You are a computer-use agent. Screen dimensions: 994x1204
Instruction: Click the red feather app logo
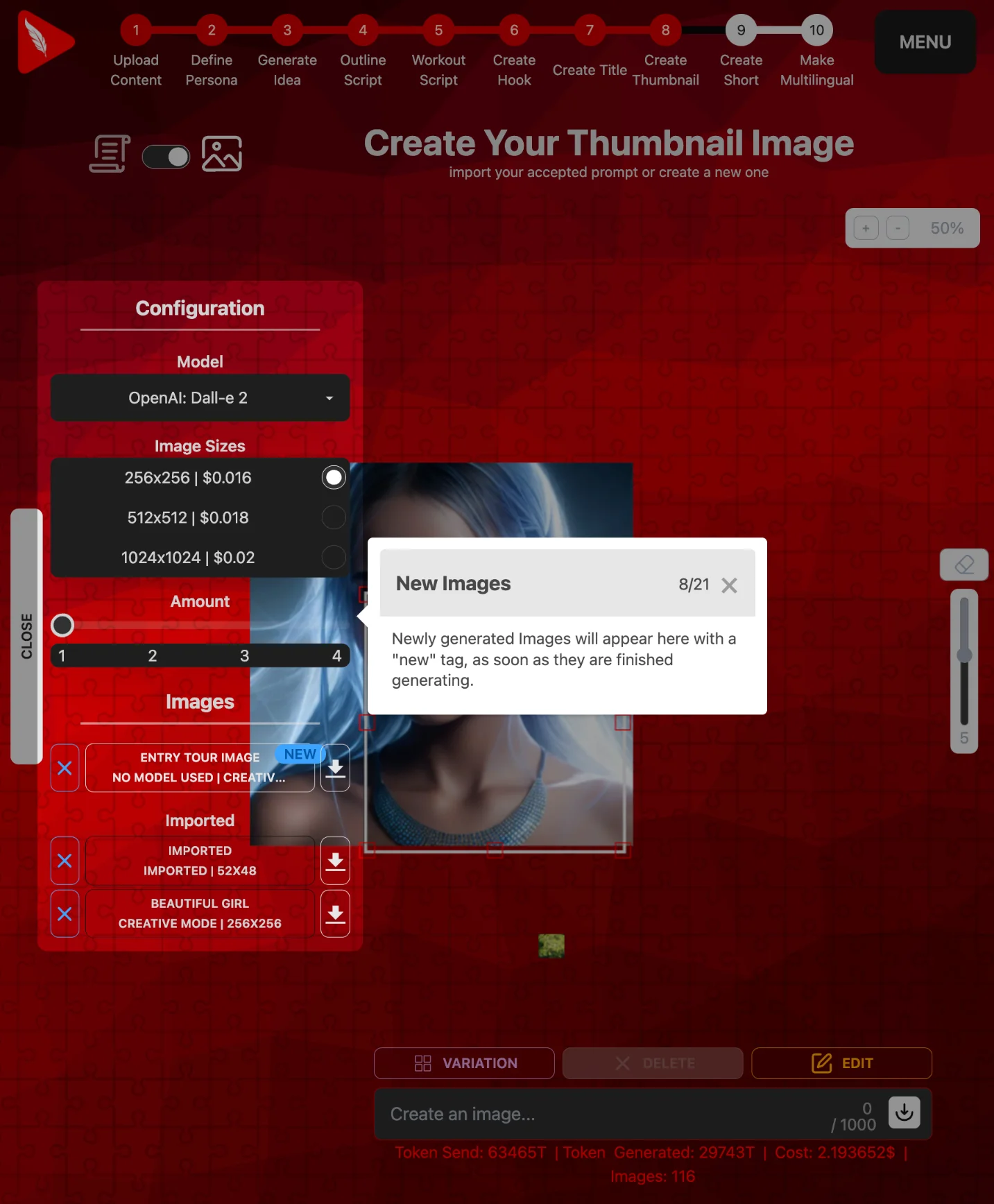46,42
